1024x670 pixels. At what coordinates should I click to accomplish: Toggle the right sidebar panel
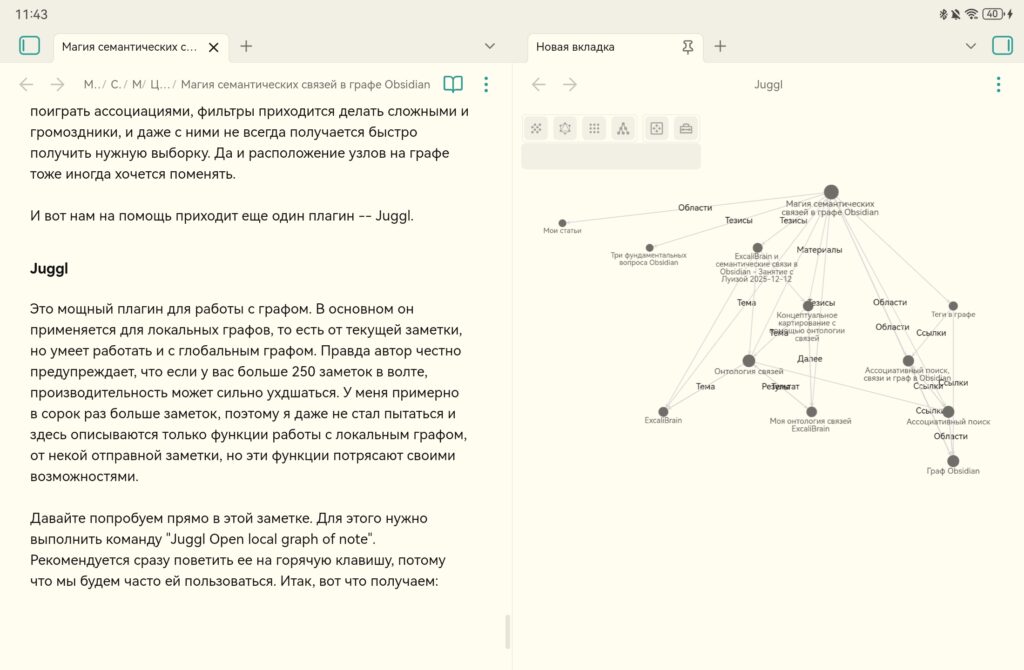point(1002,46)
